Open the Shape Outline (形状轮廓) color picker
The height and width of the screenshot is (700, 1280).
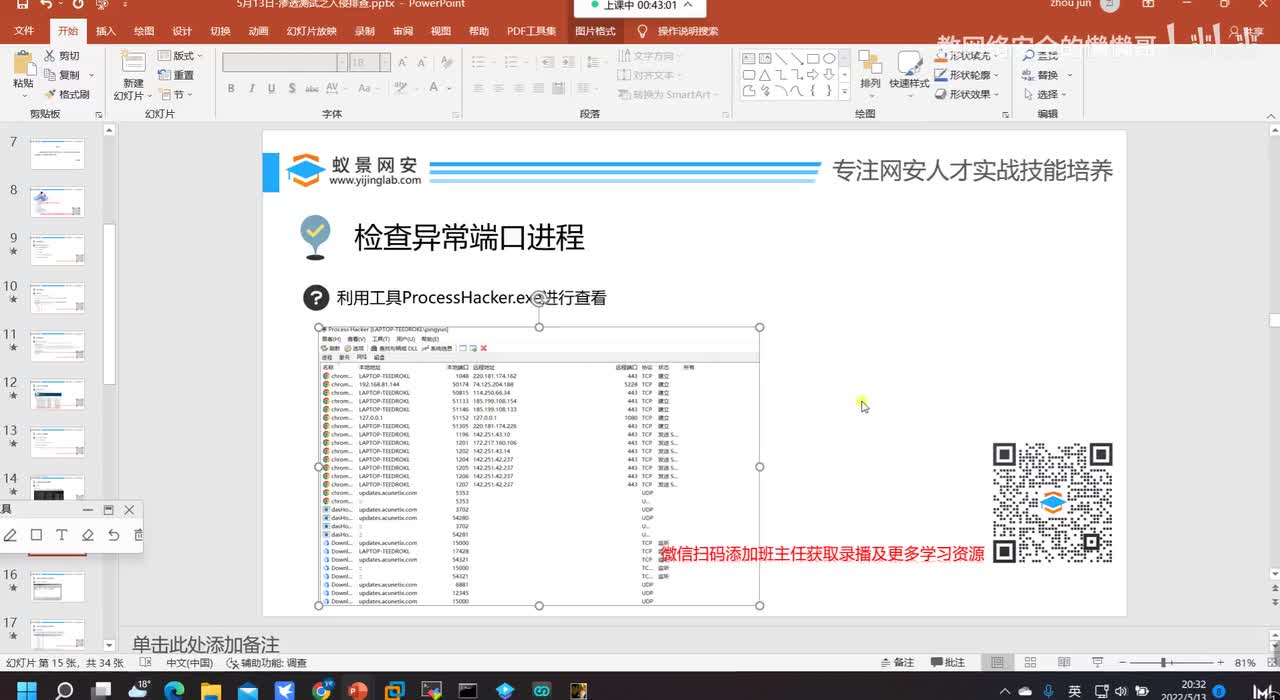[966, 75]
